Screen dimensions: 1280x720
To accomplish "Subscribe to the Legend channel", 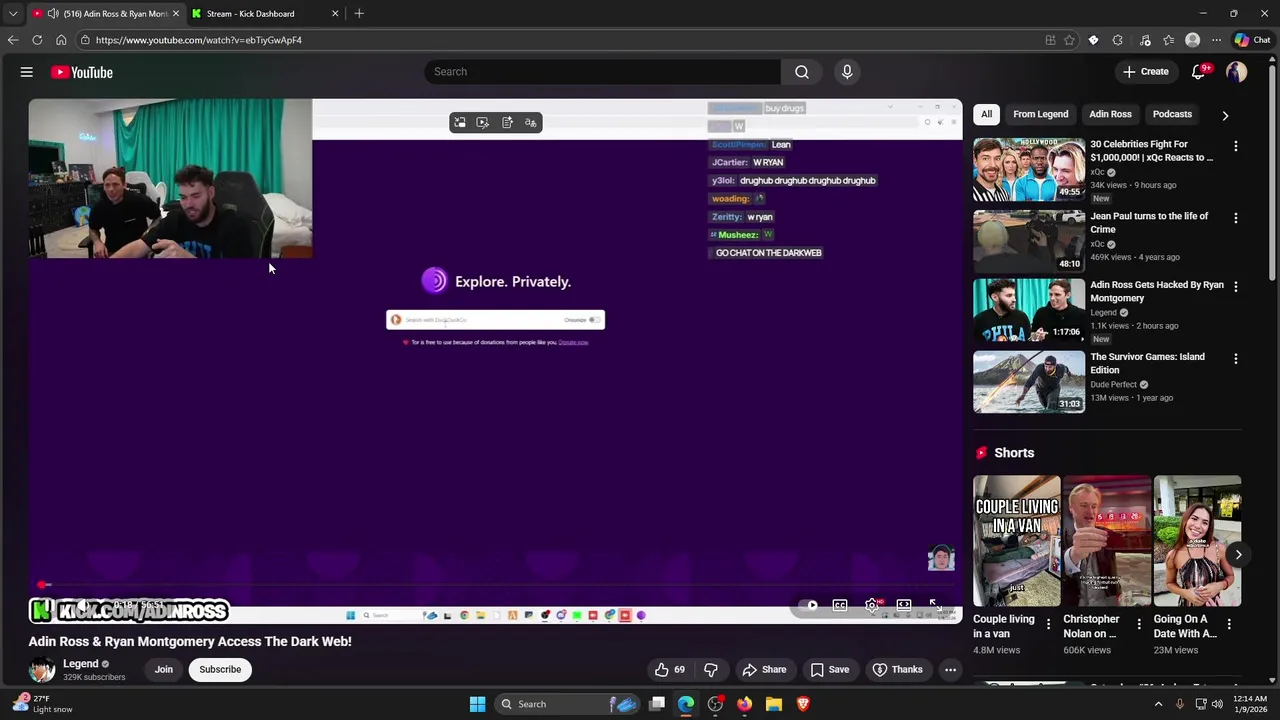I will pos(220,670).
